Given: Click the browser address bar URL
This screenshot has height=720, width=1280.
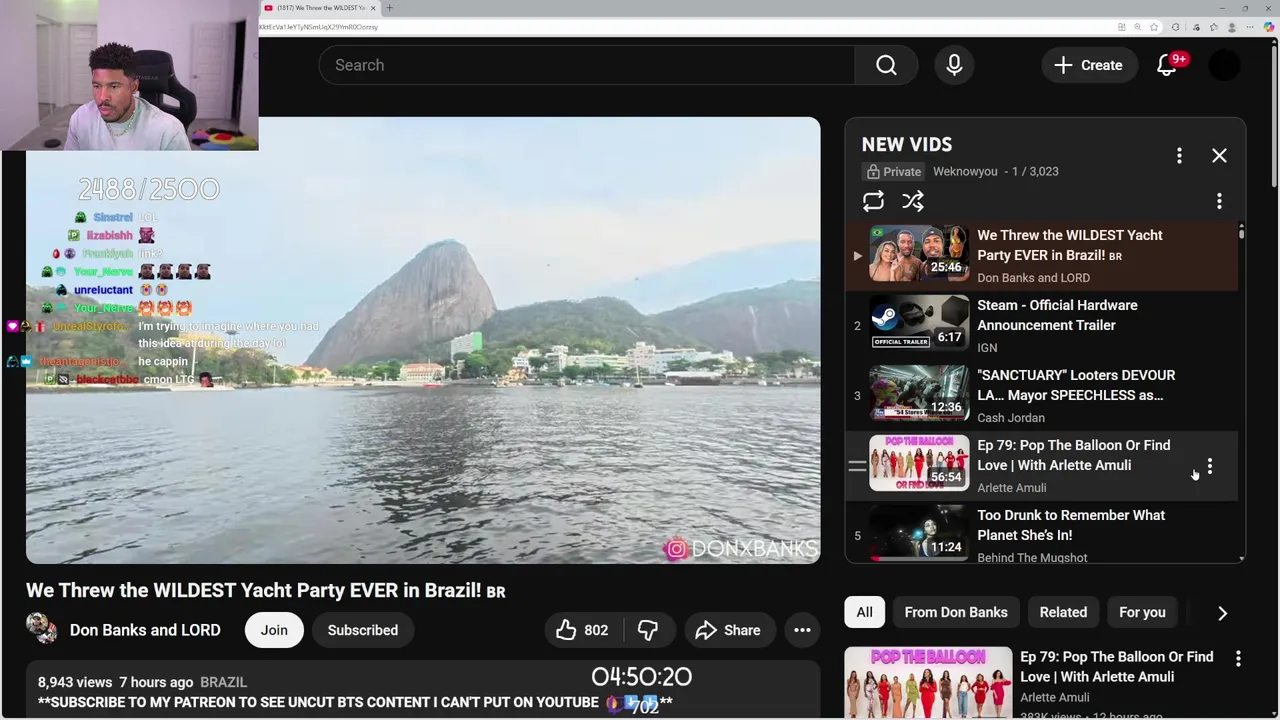Looking at the screenshot, I should pyautogui.click(x=319, y=27).
